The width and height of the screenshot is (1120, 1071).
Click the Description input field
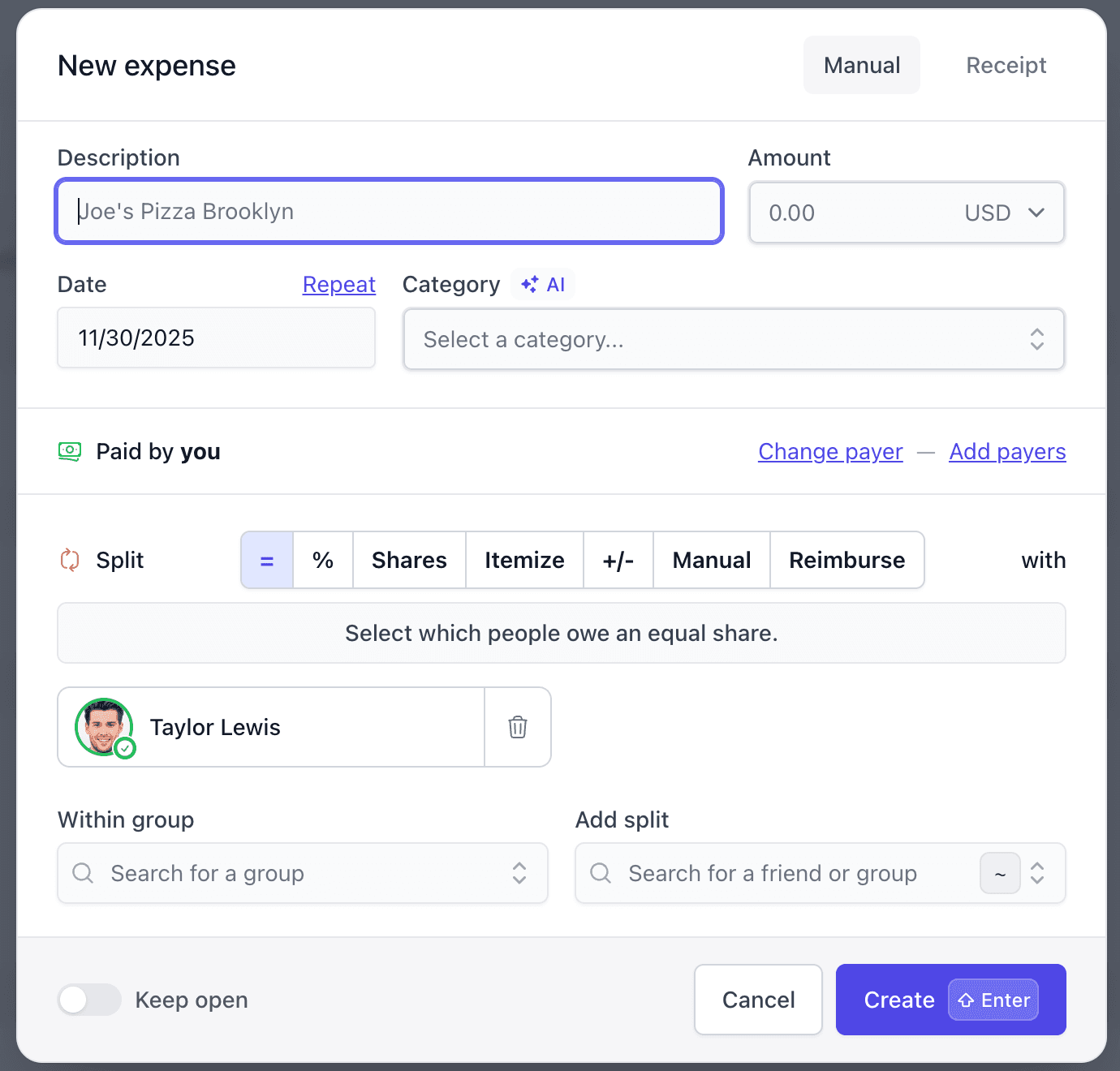coord(390,212)
